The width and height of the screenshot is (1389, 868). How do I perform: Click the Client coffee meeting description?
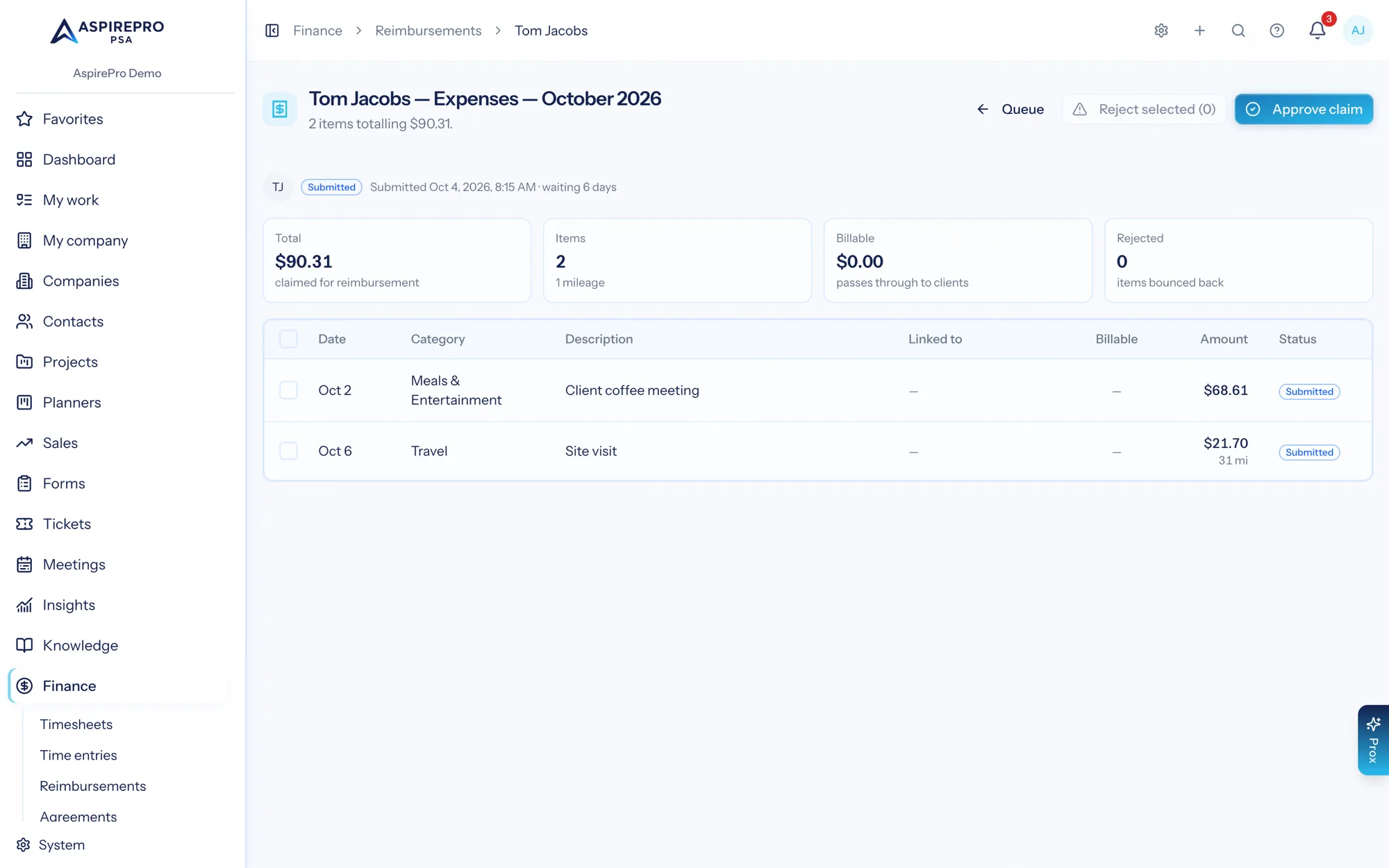pos(632,390)
